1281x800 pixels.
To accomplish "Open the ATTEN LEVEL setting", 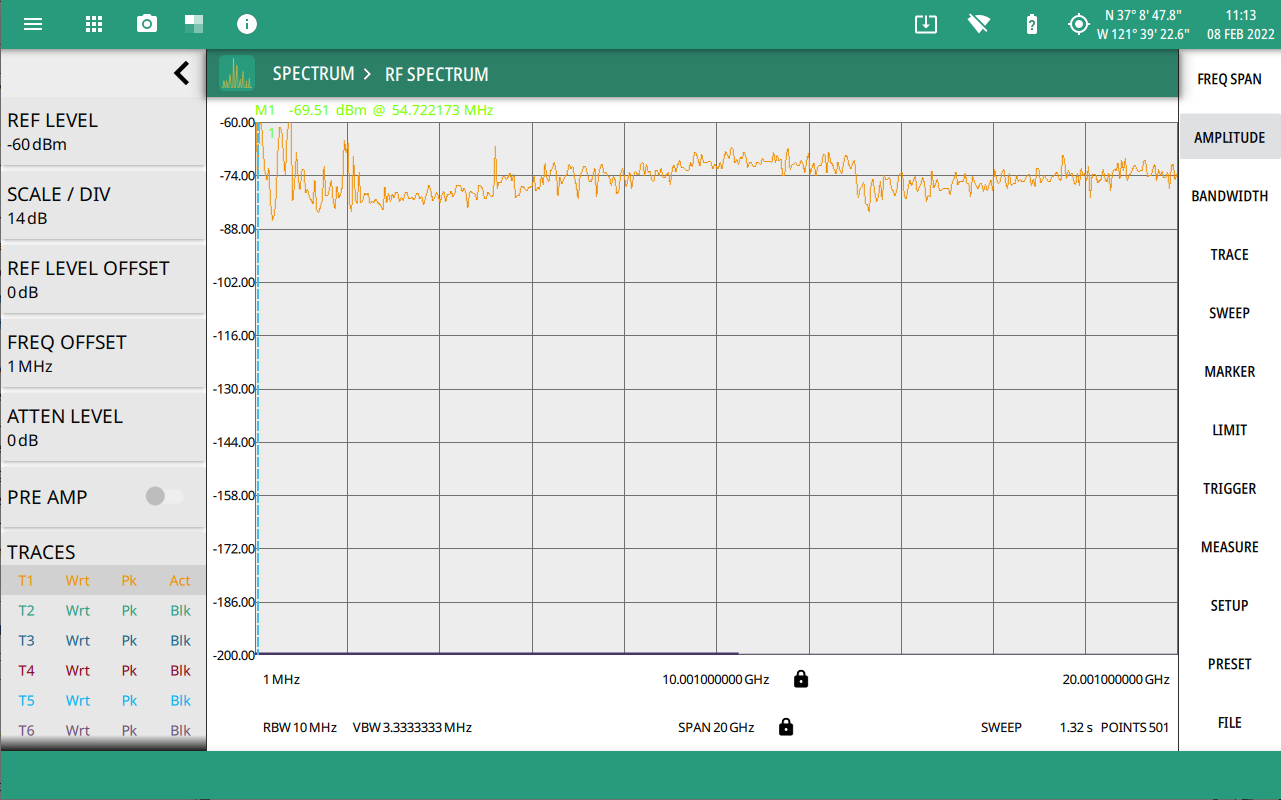I will coord(102,427).
